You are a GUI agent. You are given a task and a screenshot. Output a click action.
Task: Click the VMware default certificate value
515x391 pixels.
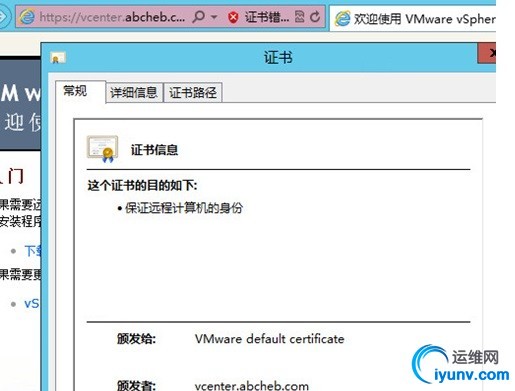click(269, 339)
